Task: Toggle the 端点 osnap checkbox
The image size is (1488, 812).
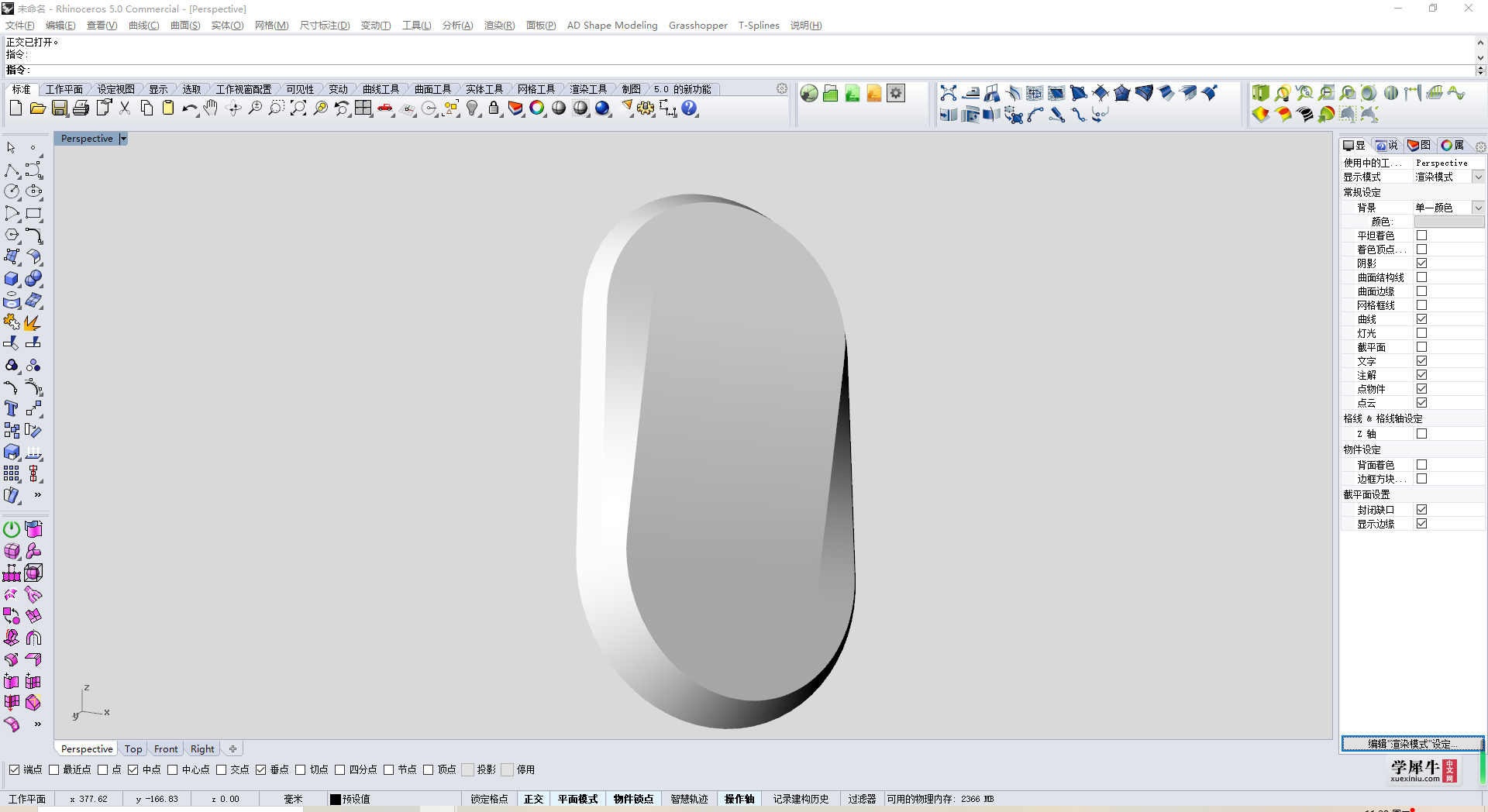Action: pos(15,769)
